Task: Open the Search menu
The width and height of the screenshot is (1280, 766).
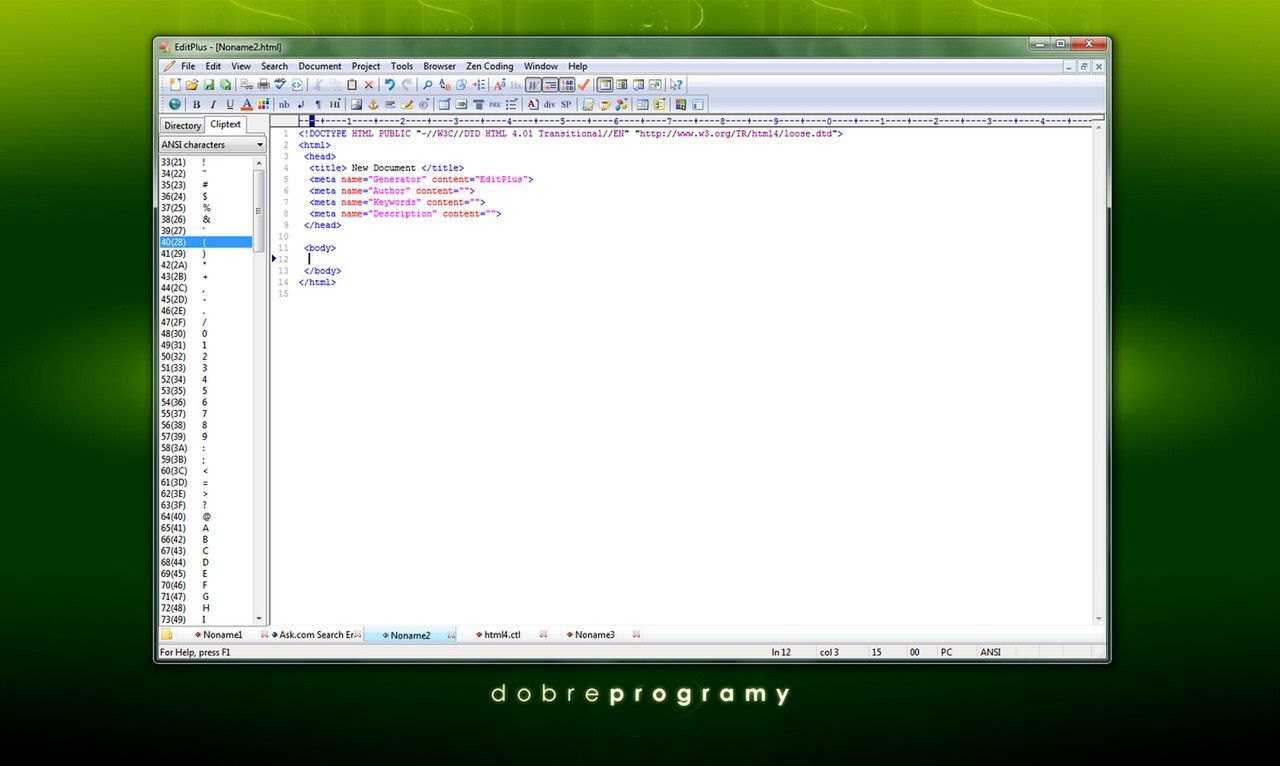Action: tap(274, 66)
